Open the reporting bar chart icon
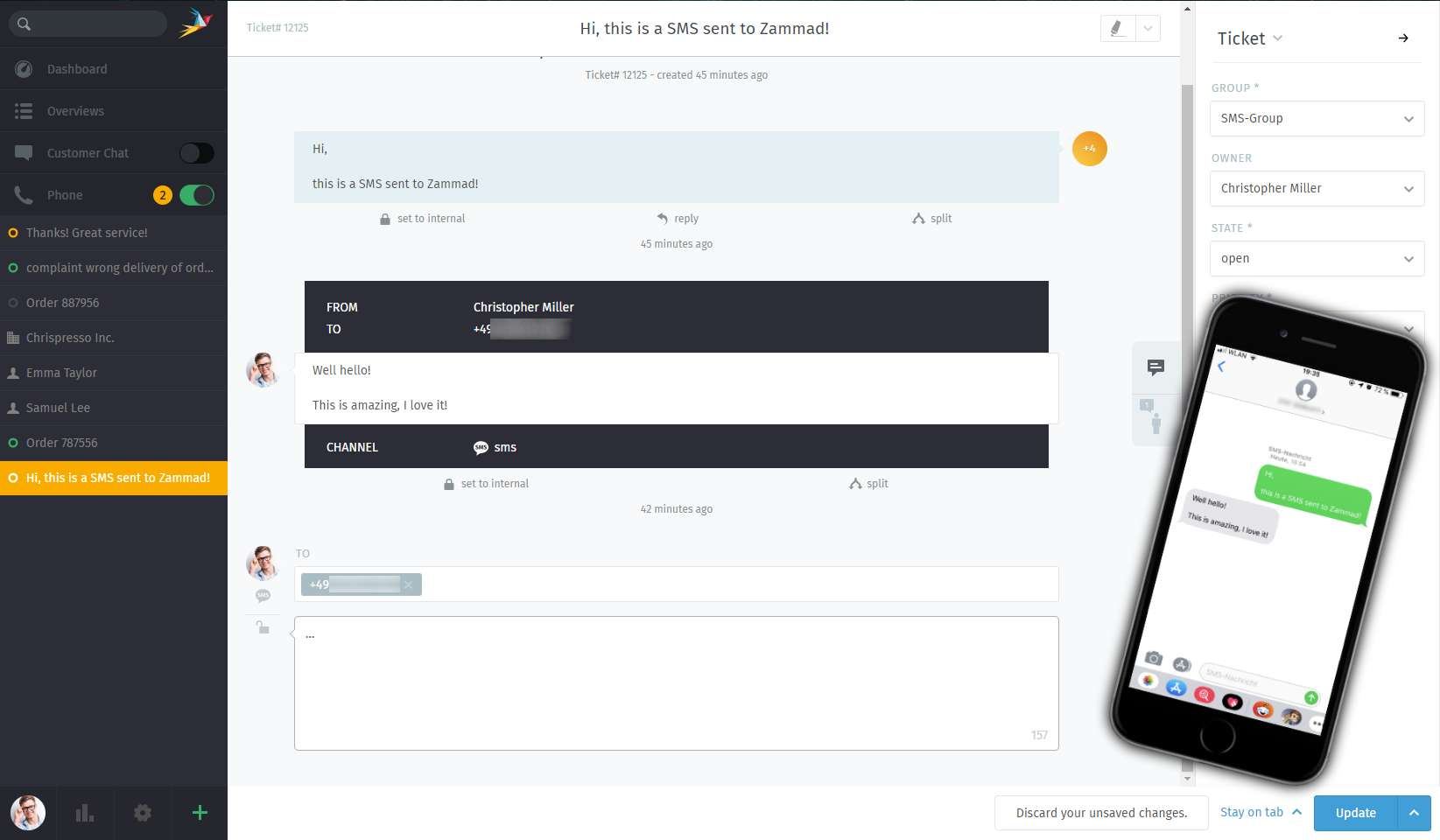 (x=85, y=813)
